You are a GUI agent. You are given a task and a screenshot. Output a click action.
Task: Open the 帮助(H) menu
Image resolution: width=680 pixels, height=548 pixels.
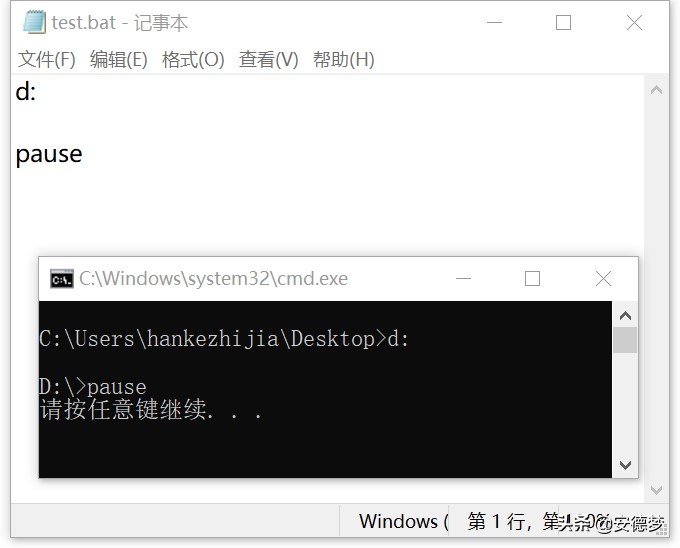[x=343, y=59]
